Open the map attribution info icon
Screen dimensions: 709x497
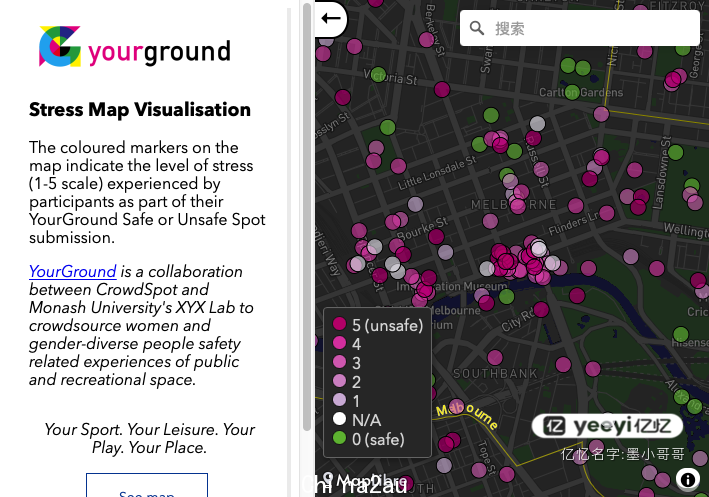688,479
